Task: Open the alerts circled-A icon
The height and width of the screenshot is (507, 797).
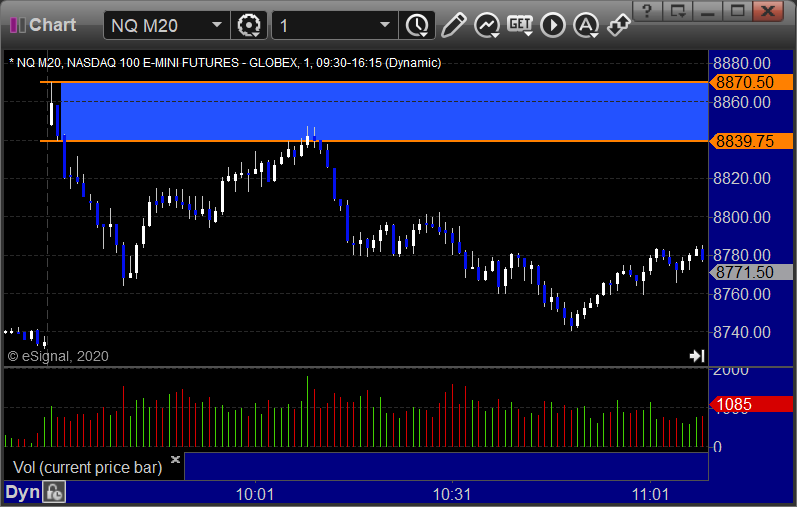Action: click(x=586, y=25)
